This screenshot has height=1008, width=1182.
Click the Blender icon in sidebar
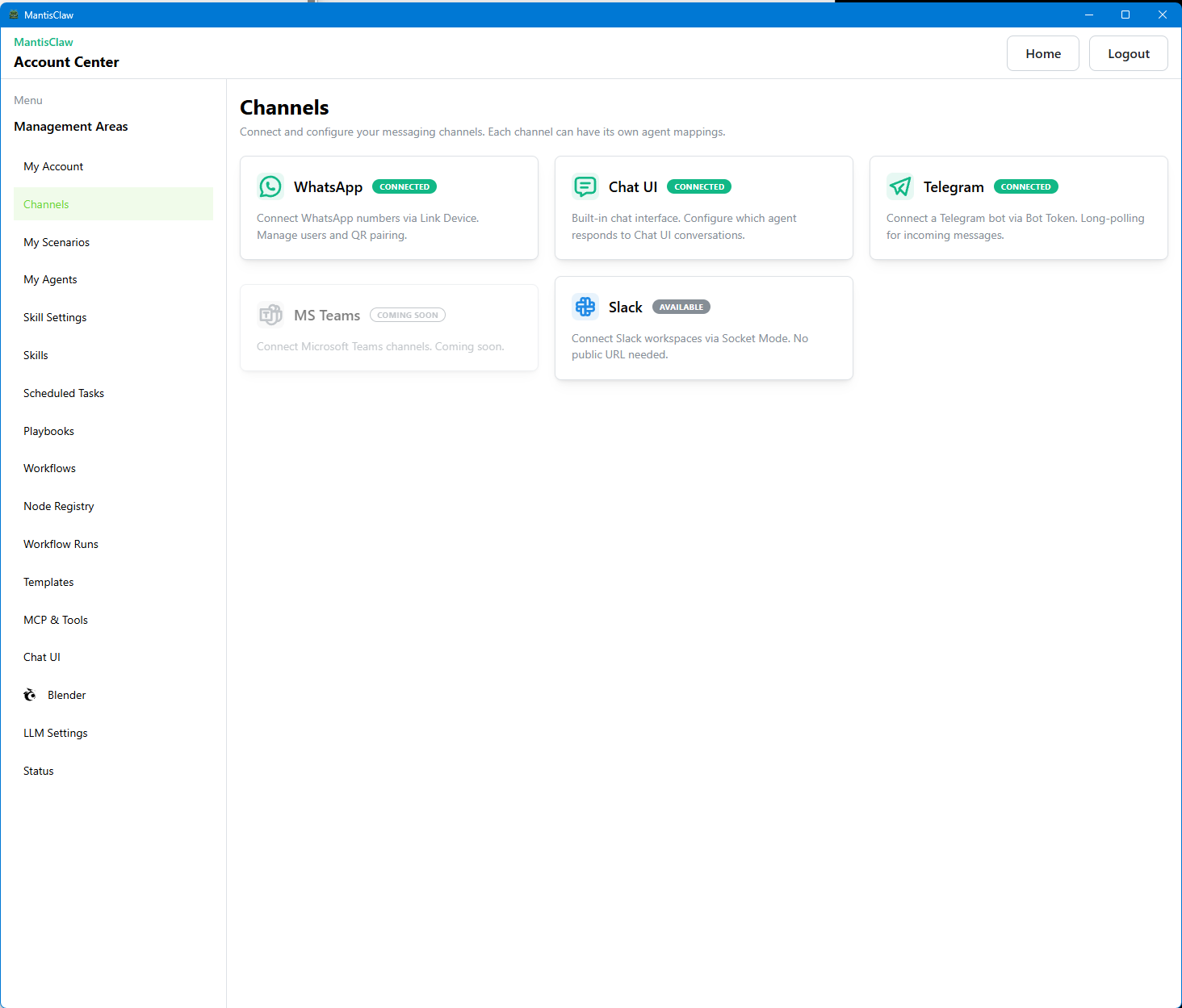[x=30, y=695]
